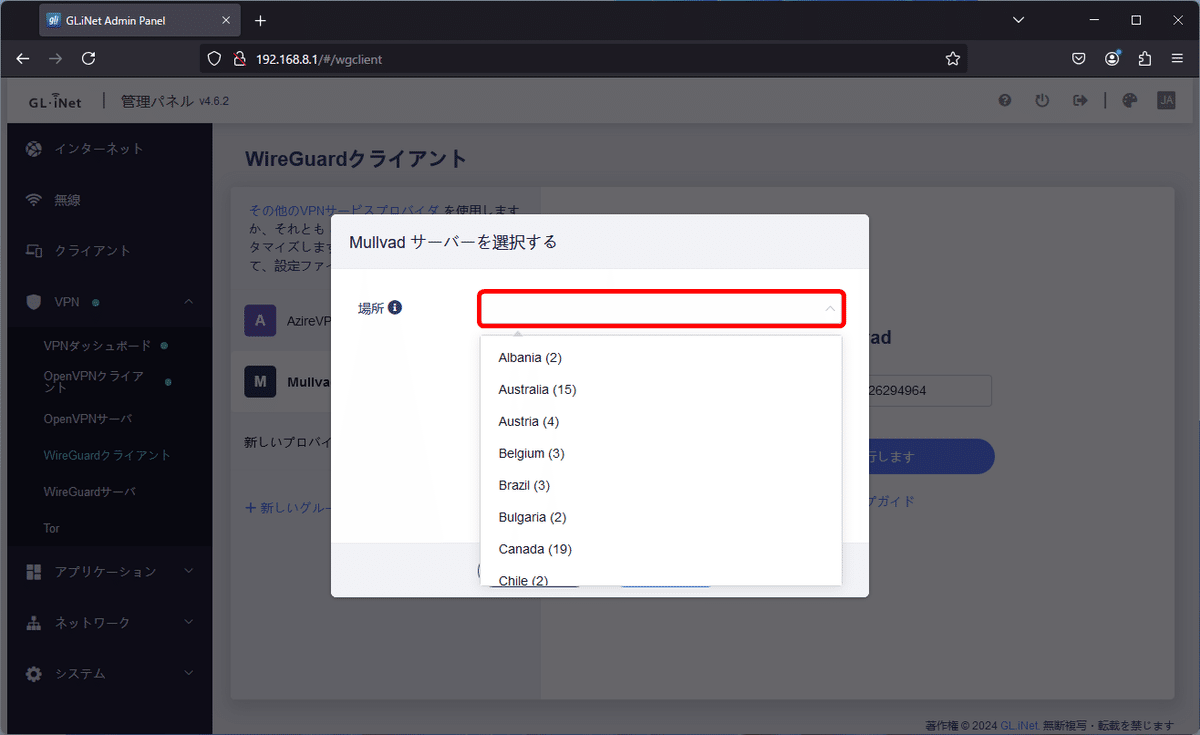Click the network topology sidebar icon
1200x735 pixels.
pos(34,622)
